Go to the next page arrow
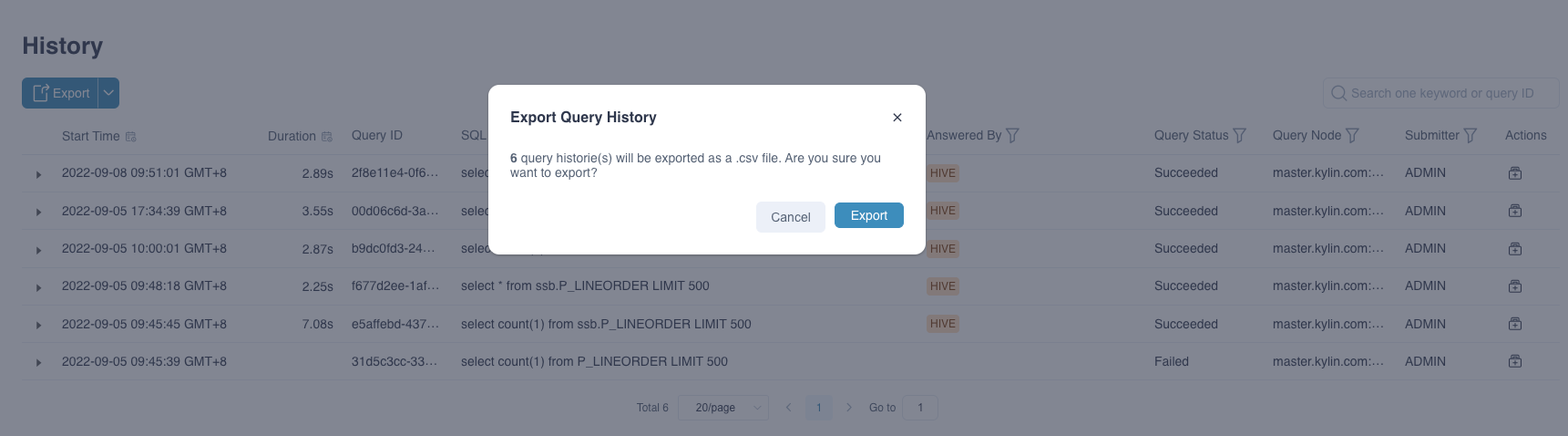 tap(848, 408)
